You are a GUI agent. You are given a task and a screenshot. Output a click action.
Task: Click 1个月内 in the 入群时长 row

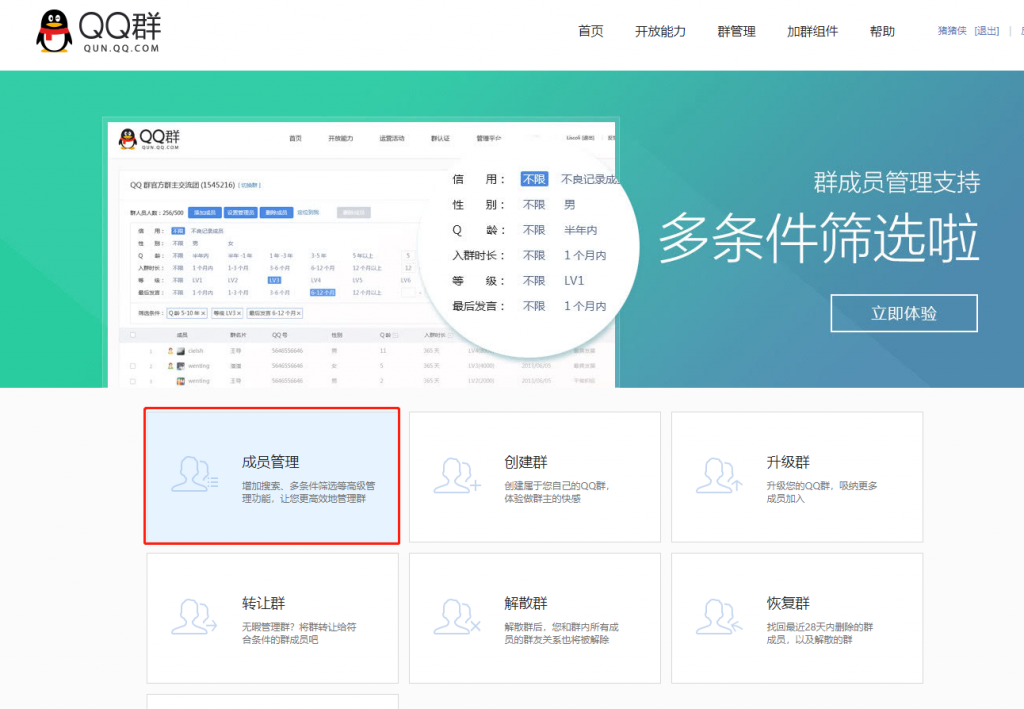pyautogui.click(x=585, y=255)
